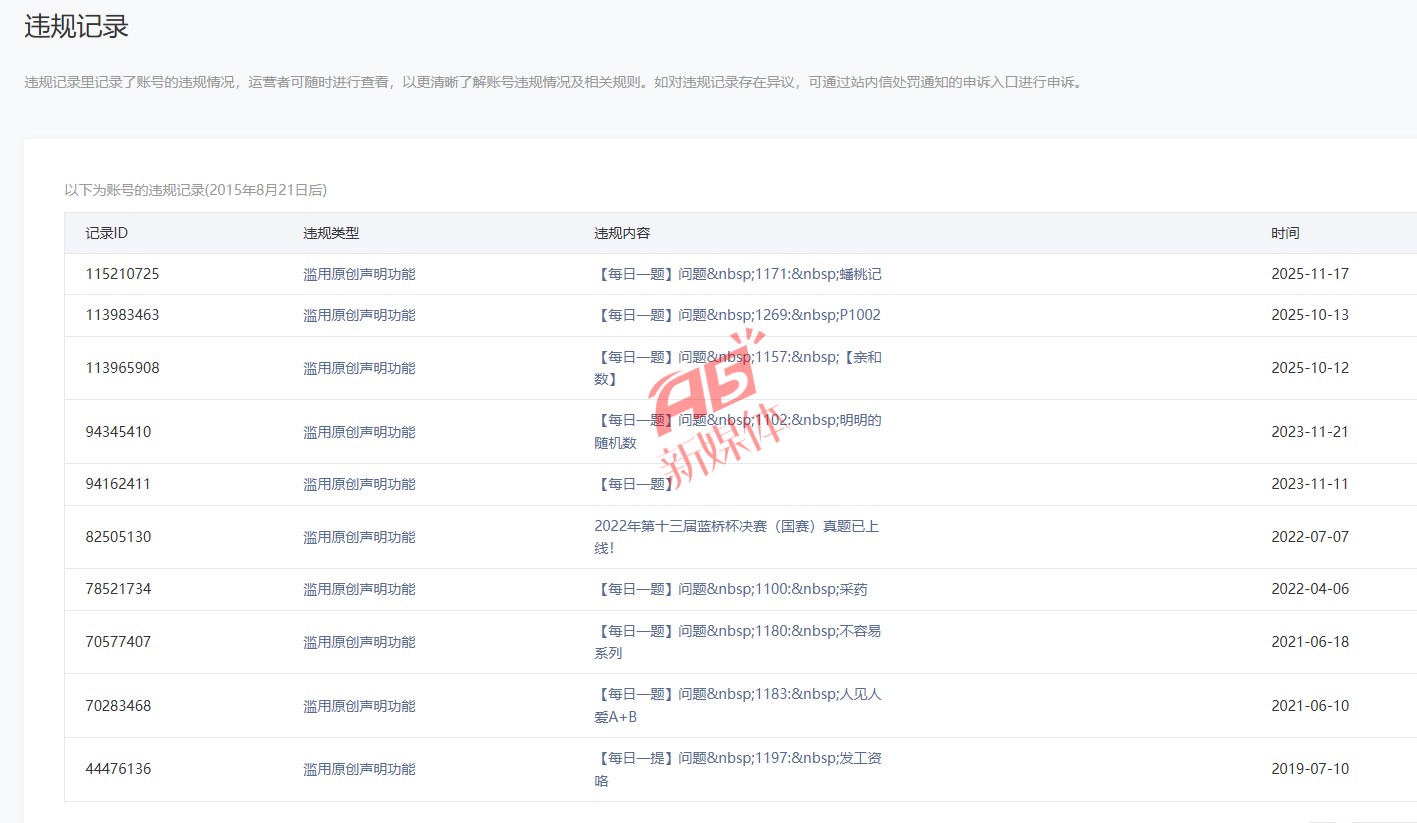This screenshot has width=1417, height=823.
Task: Open violation content link '问题 1269: P1002'
Action: point(738,315)
